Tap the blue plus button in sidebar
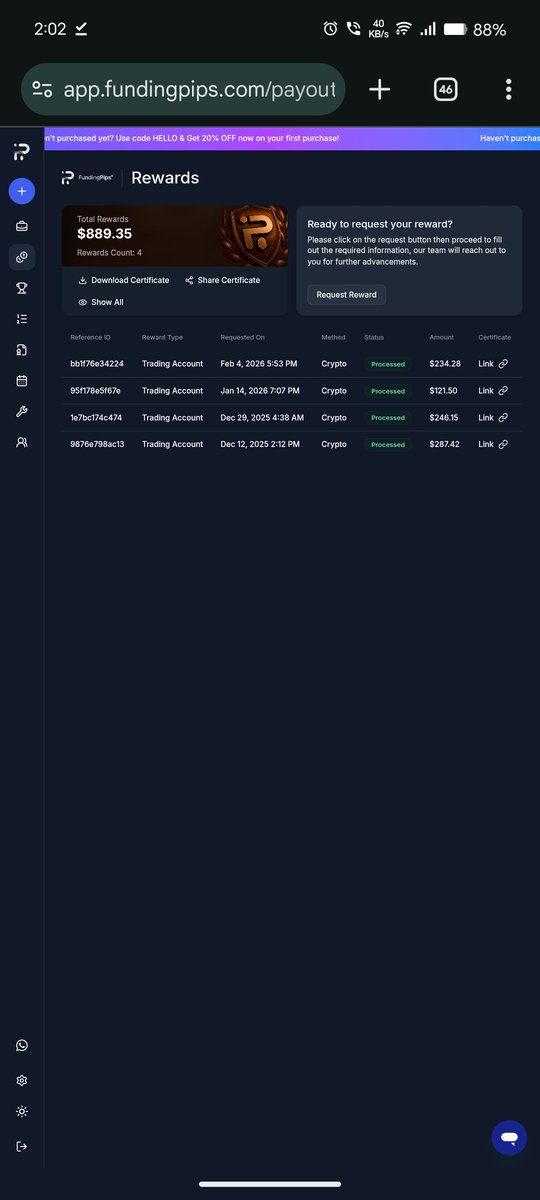Screen dimensions: 540x1200 tap(22, 191)
